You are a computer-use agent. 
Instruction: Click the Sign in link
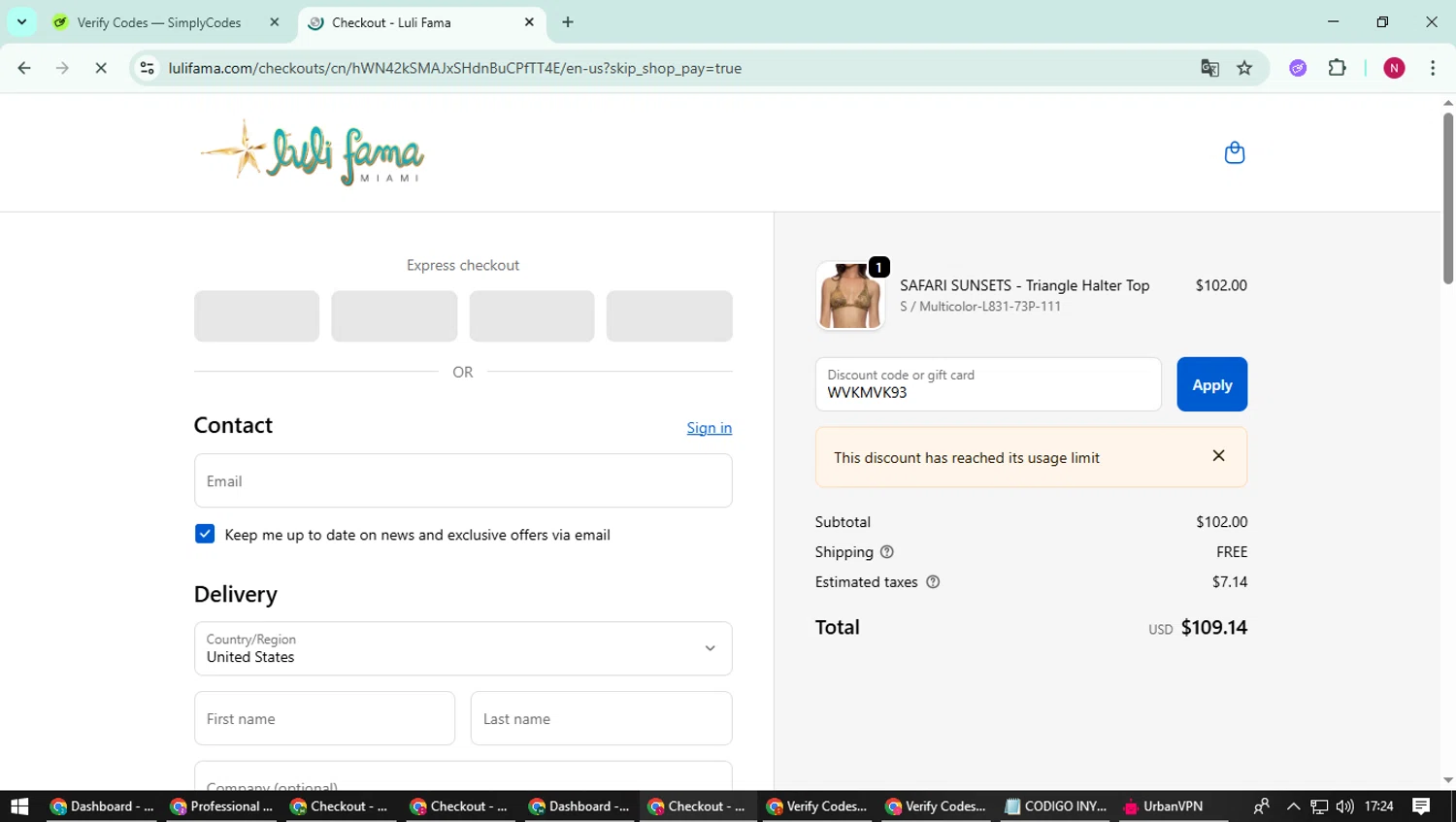pos(709,428)
